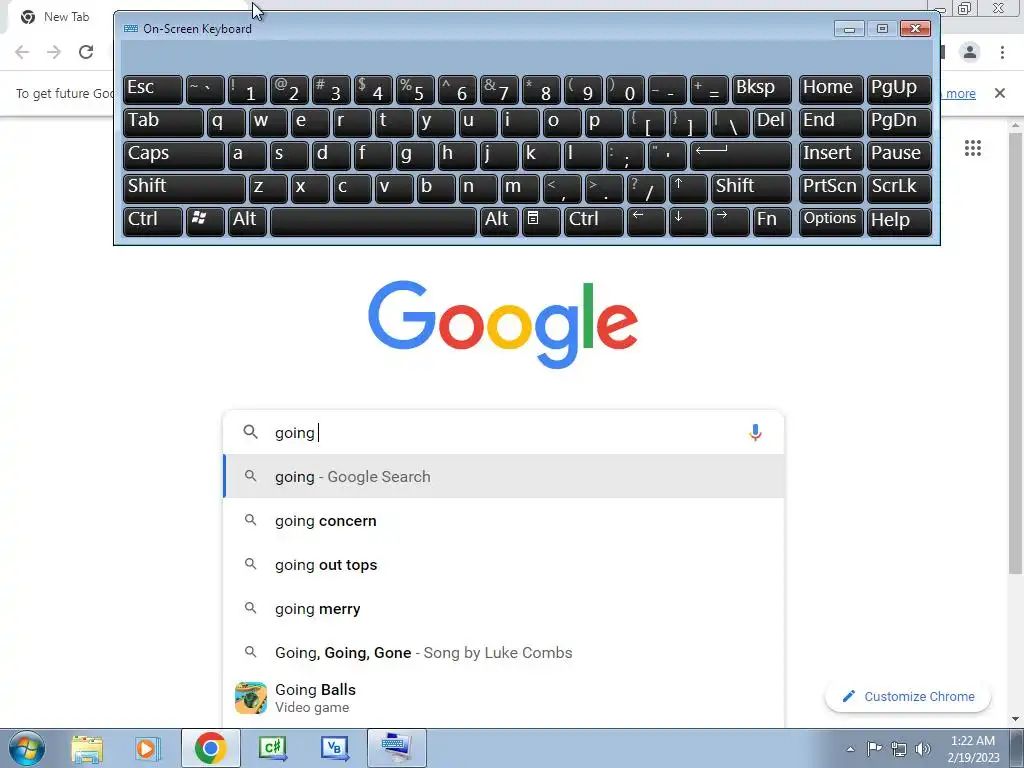
Task: Click the page's vertical scrollbar
Action: coord(1016,353)
